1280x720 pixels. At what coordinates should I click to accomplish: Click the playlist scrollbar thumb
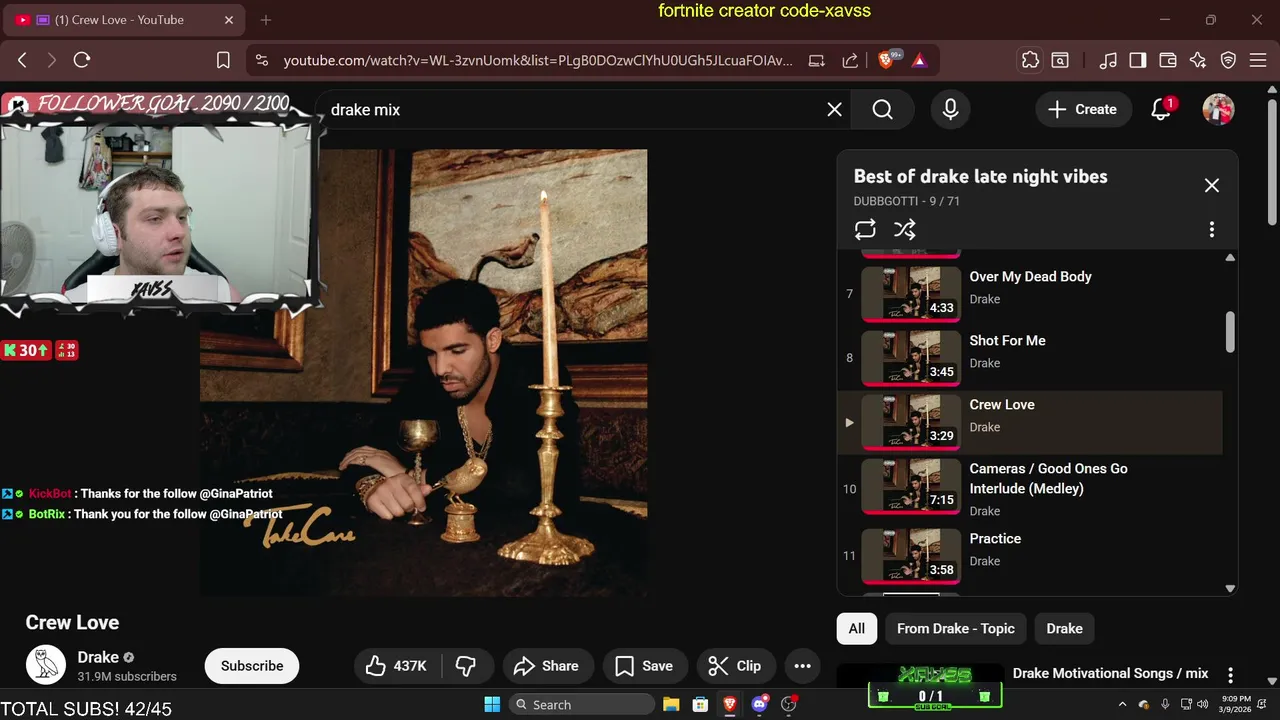(x=1230, y=332)
